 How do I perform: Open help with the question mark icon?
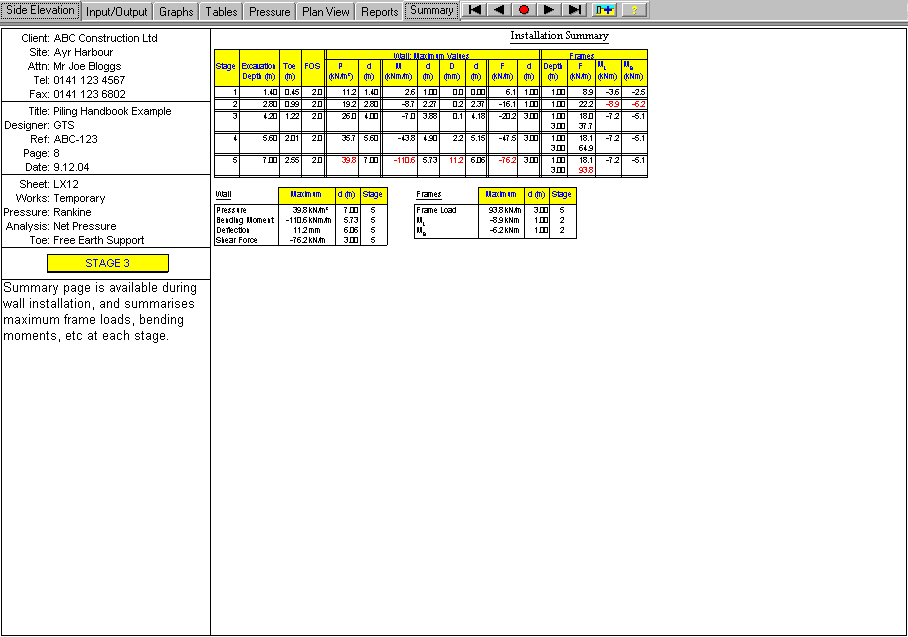point(634,10)
